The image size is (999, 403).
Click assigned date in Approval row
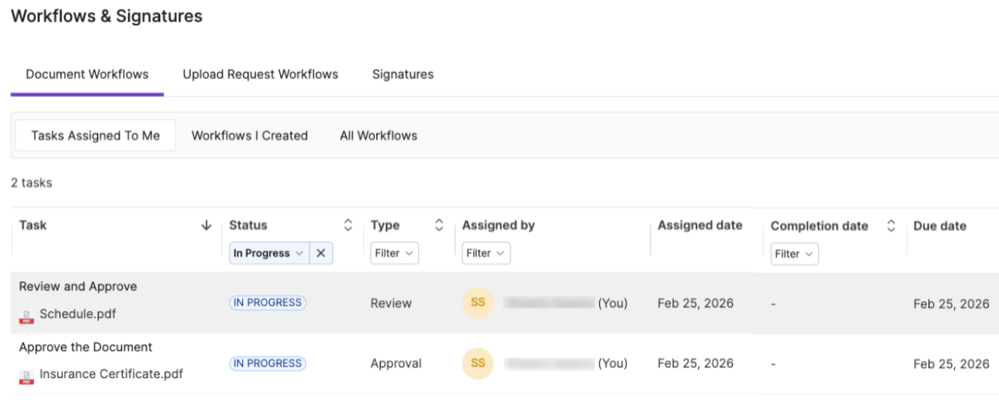(x=696, y=364)
